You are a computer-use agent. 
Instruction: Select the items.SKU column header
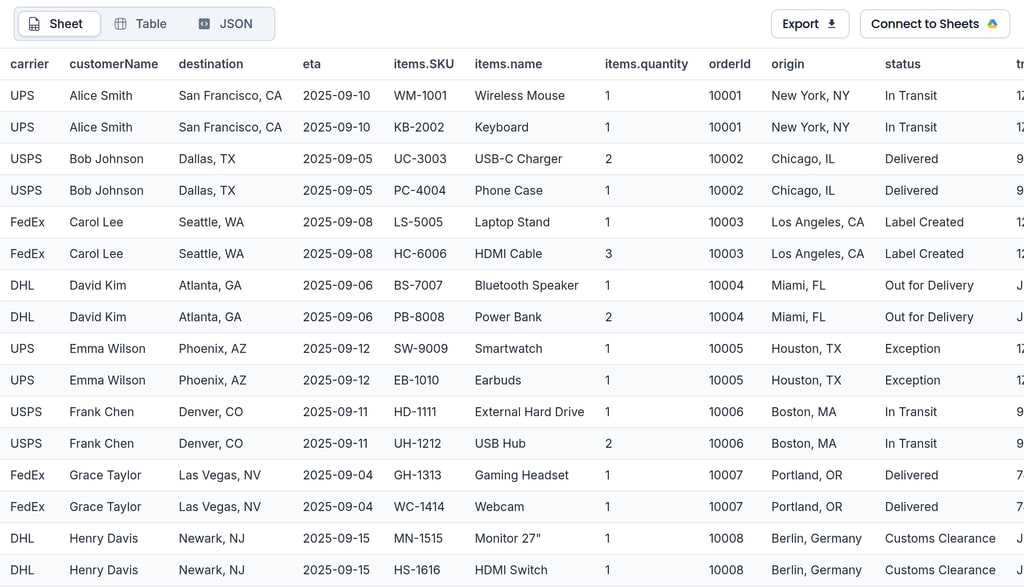tap(424, 64)
